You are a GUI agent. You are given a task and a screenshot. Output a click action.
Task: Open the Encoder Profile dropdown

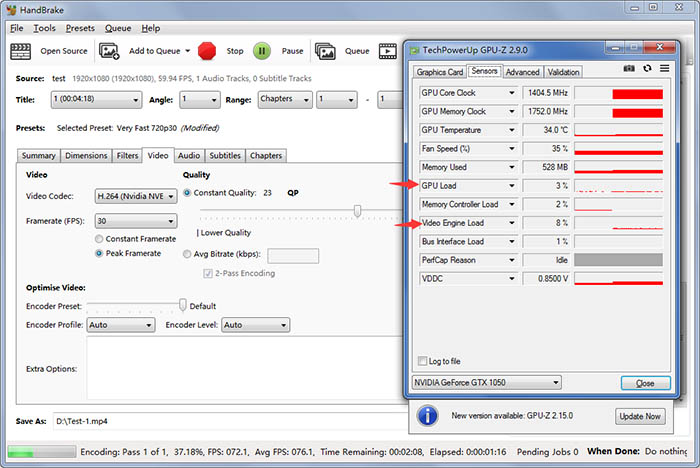(x=121, y=325)
